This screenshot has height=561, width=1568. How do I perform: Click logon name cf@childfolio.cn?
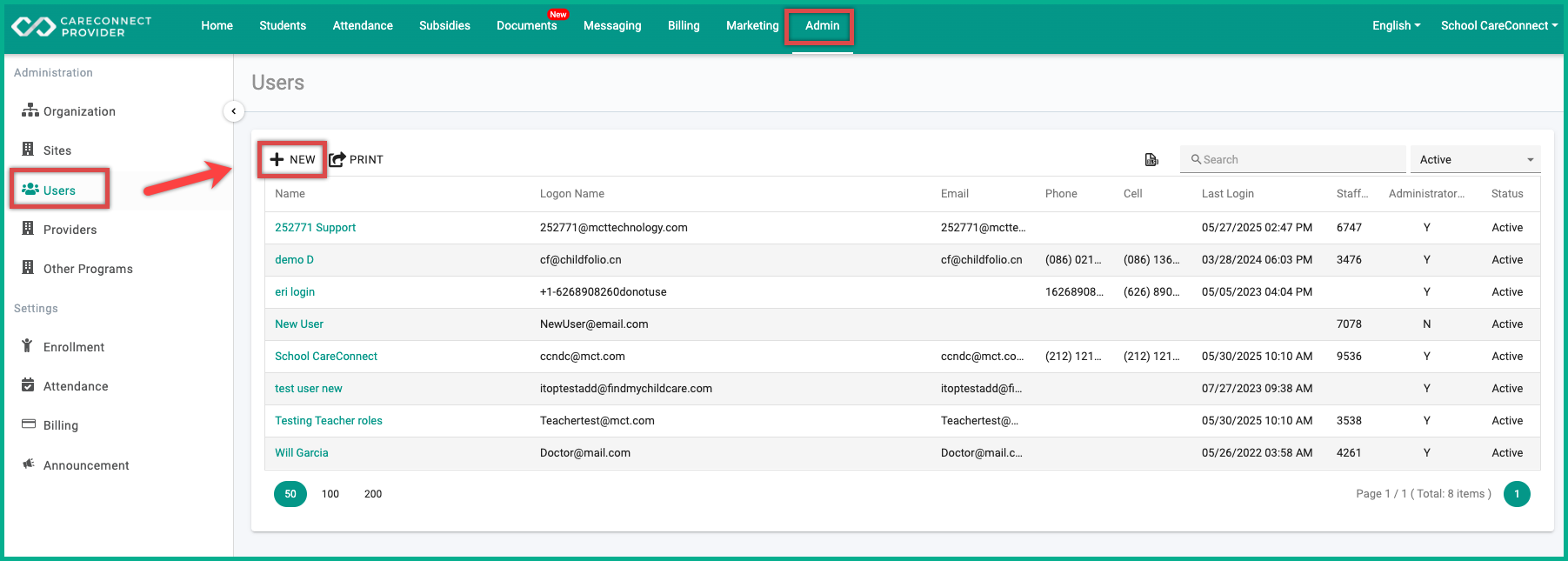pyautogui.click(x=580, y=259)
